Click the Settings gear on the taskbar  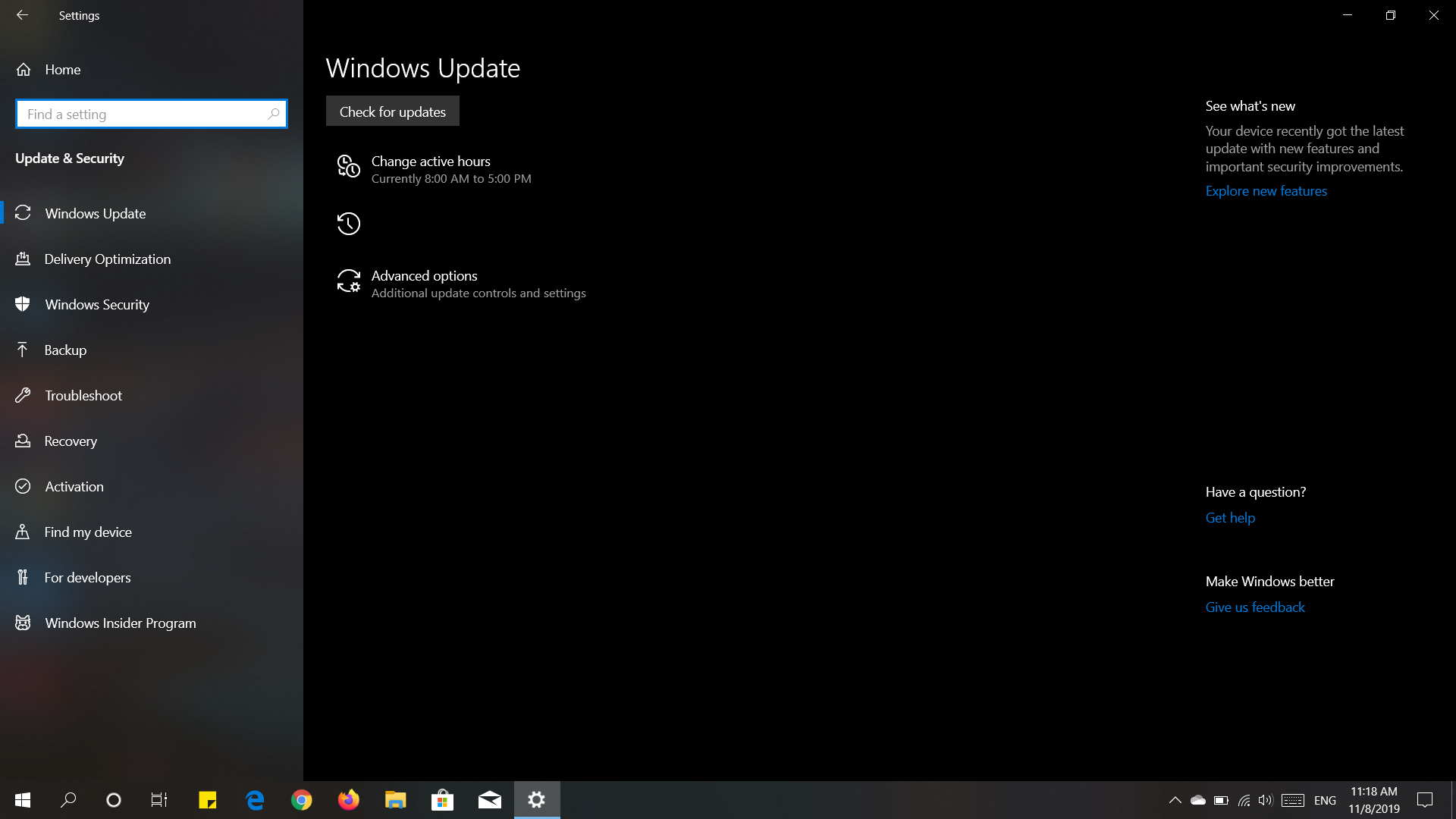pos(537,800)
